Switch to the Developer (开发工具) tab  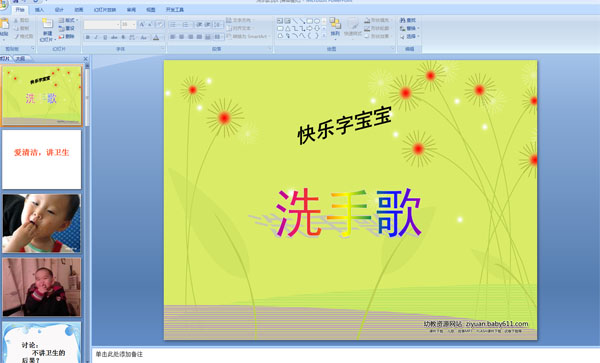(x=175, y=10)
